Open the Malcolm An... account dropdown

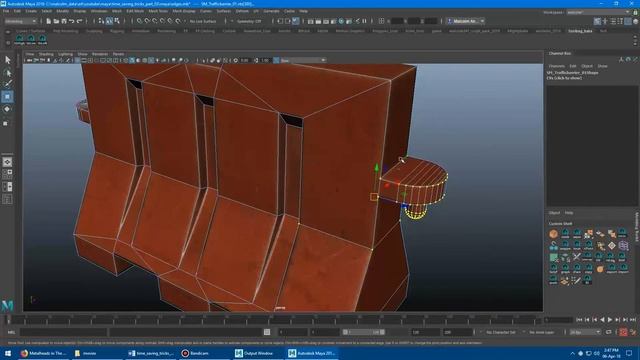tap(466, 21)
